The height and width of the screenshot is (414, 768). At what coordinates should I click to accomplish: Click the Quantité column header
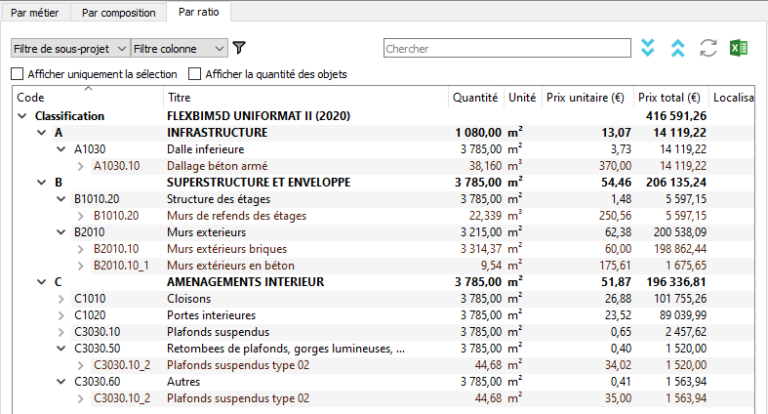[x=475, y=98]
